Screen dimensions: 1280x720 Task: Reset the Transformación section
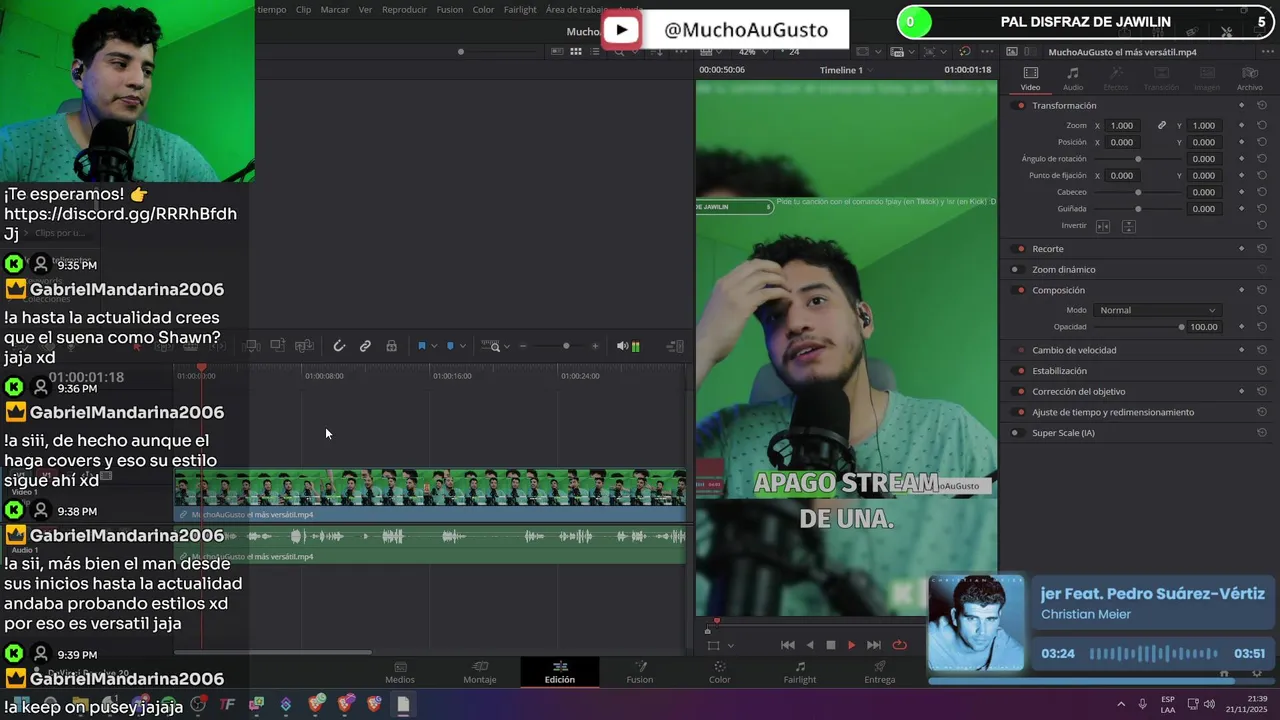[x=1262, y=106]
